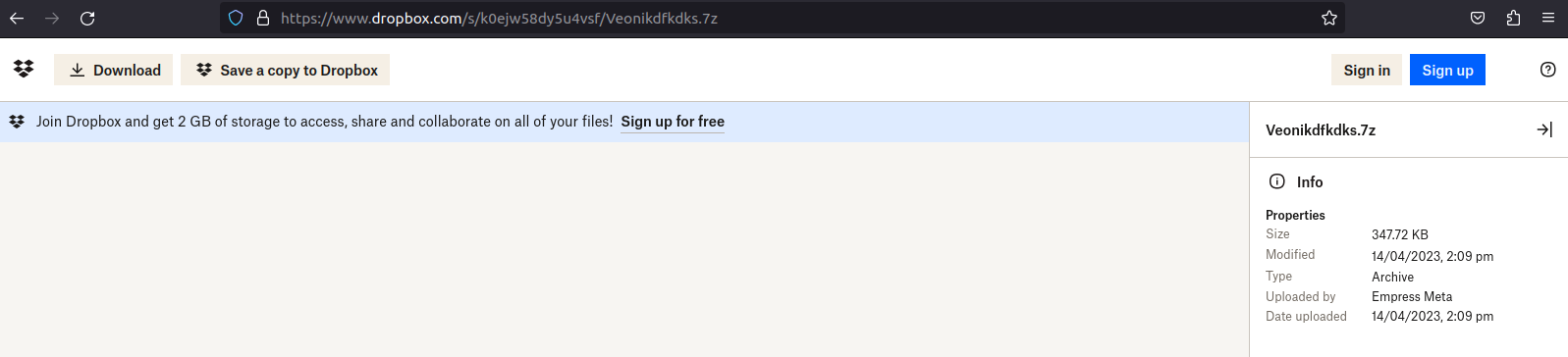Click the Info circle icon
1568x357 pixels.
(x=1277, y=181)
